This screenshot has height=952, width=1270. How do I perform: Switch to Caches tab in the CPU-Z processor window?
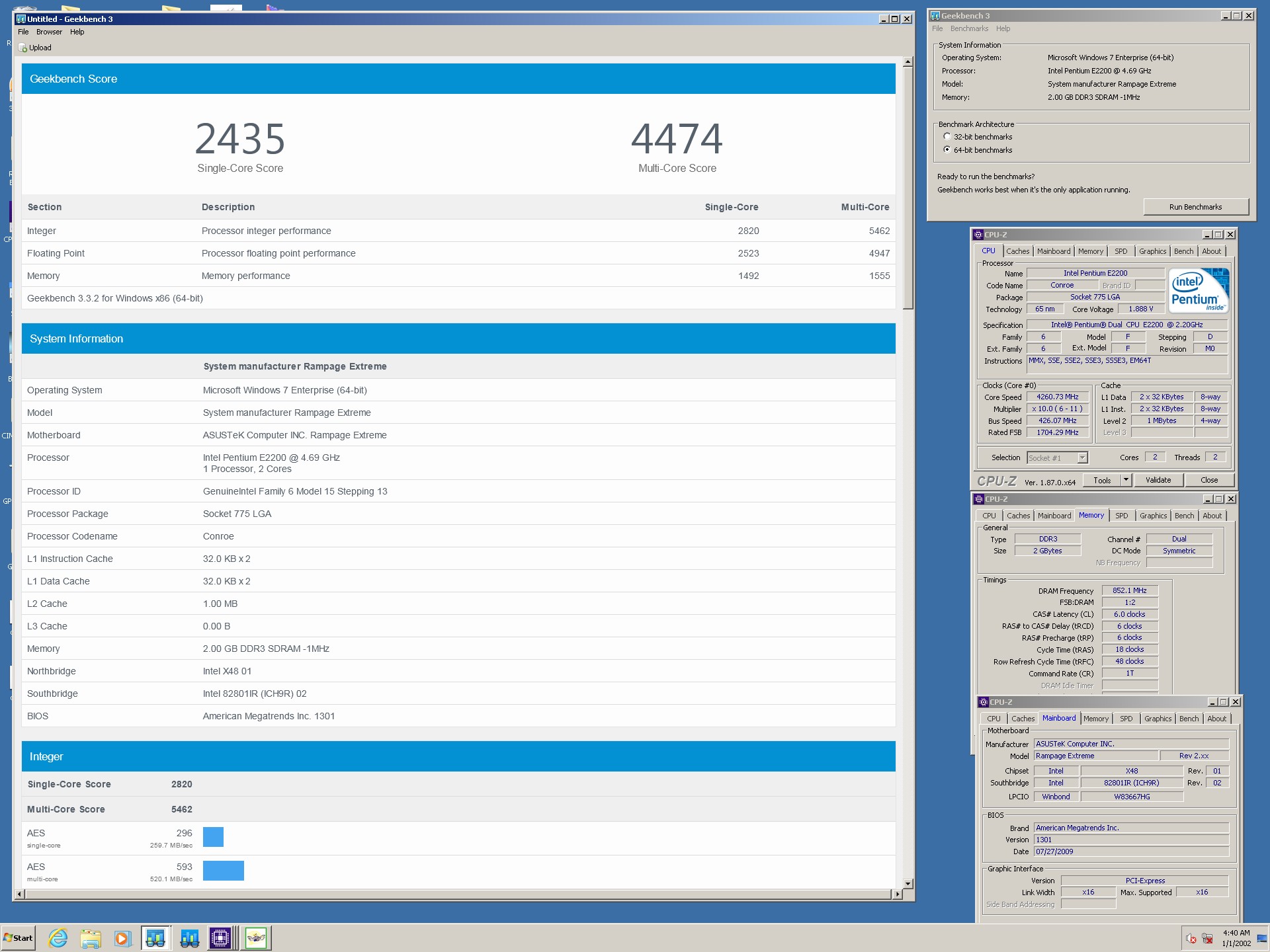(1017, 251)
